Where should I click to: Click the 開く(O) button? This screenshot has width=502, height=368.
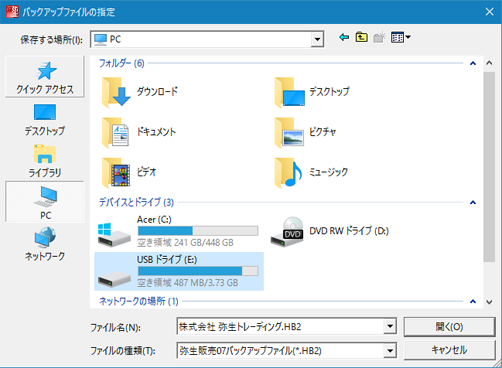tap(449, 327)
